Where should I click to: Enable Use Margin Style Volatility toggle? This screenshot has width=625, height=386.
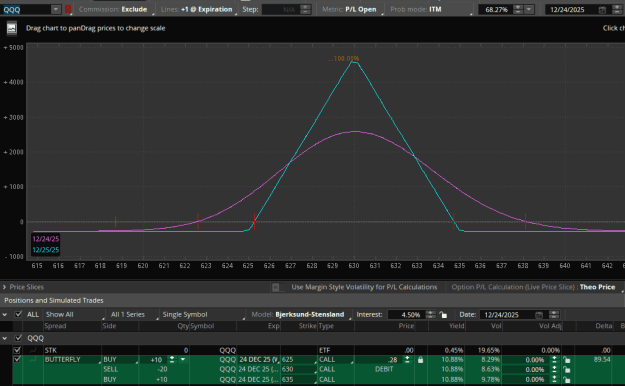click(x=276, y=287)
